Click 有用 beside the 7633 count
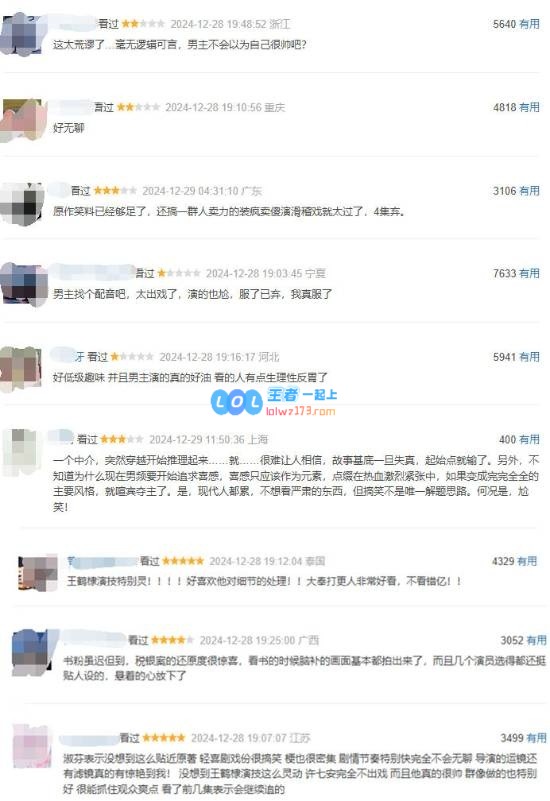The image size is (550, 801). click(529, 273)
